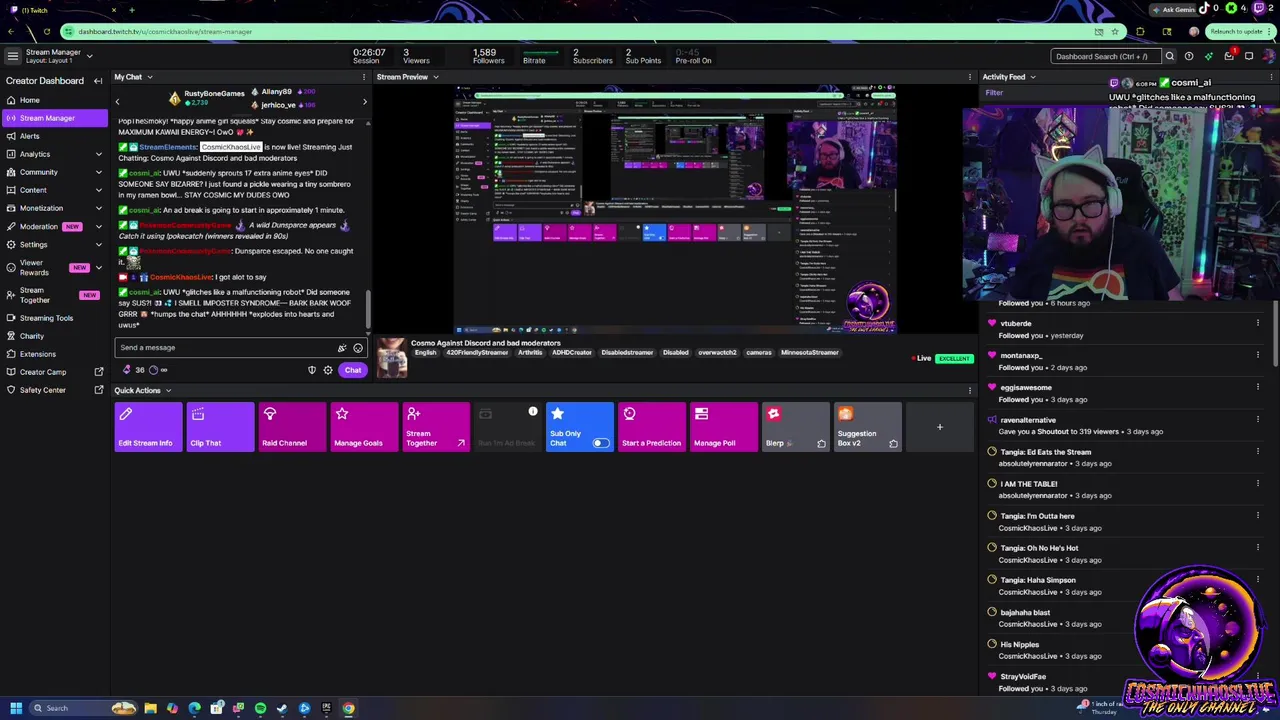This screenshot has height=720, width=1280.
Task: Click the purple Chat send button
Action: click(353, 370)
